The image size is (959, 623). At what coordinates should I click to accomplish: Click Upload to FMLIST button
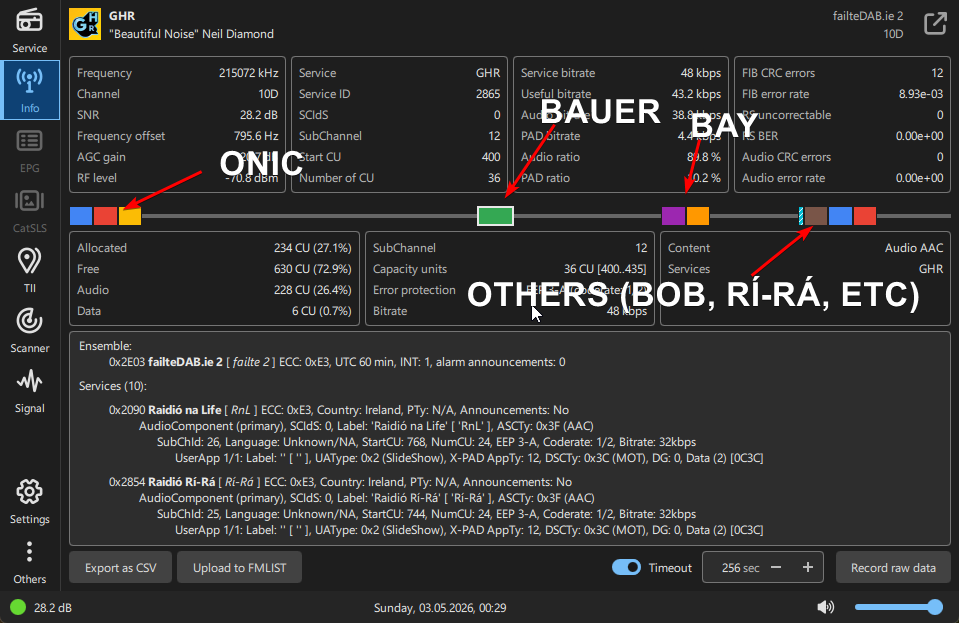[x=240, y=567]
